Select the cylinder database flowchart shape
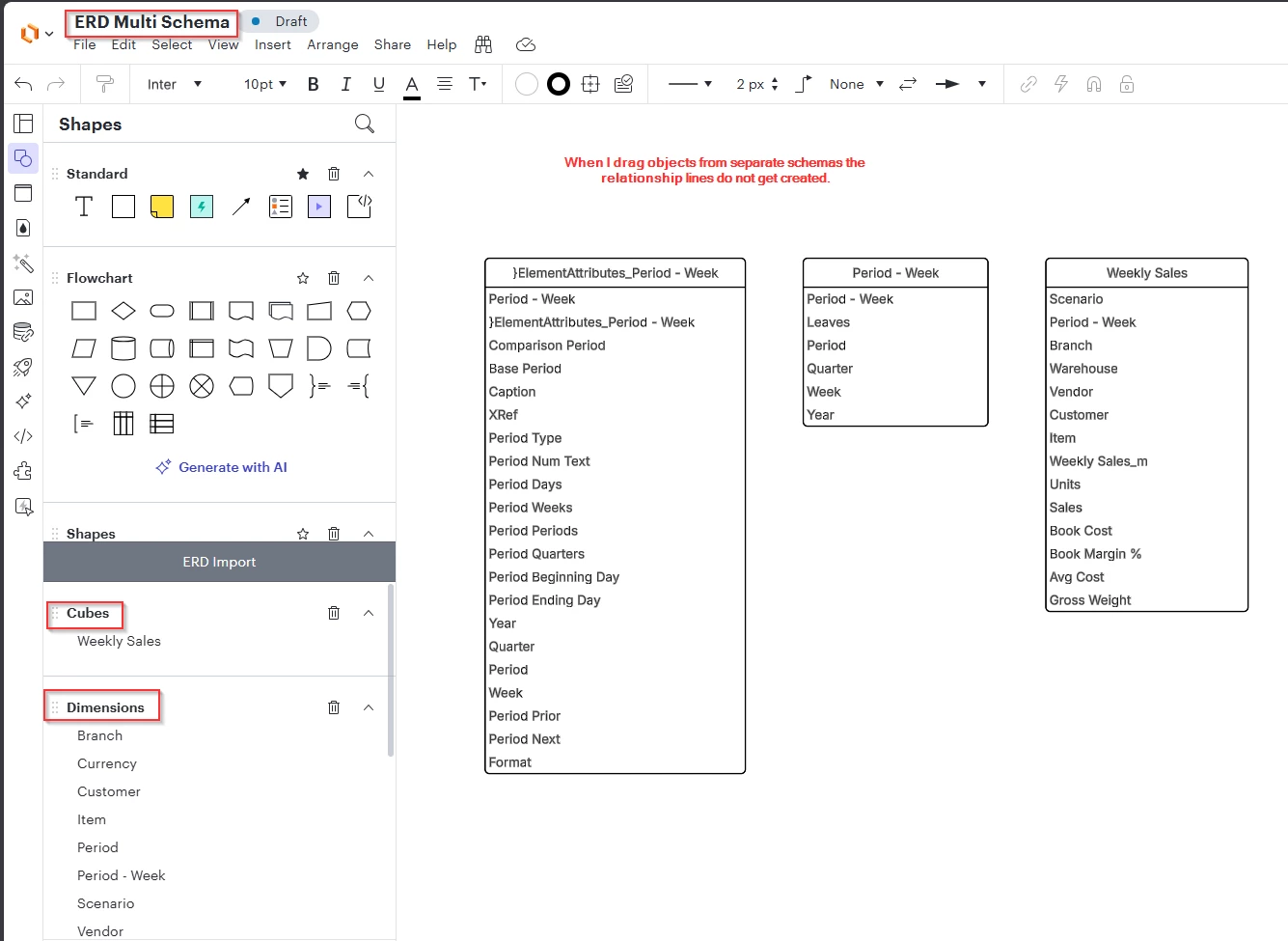 tap(123, 348)
